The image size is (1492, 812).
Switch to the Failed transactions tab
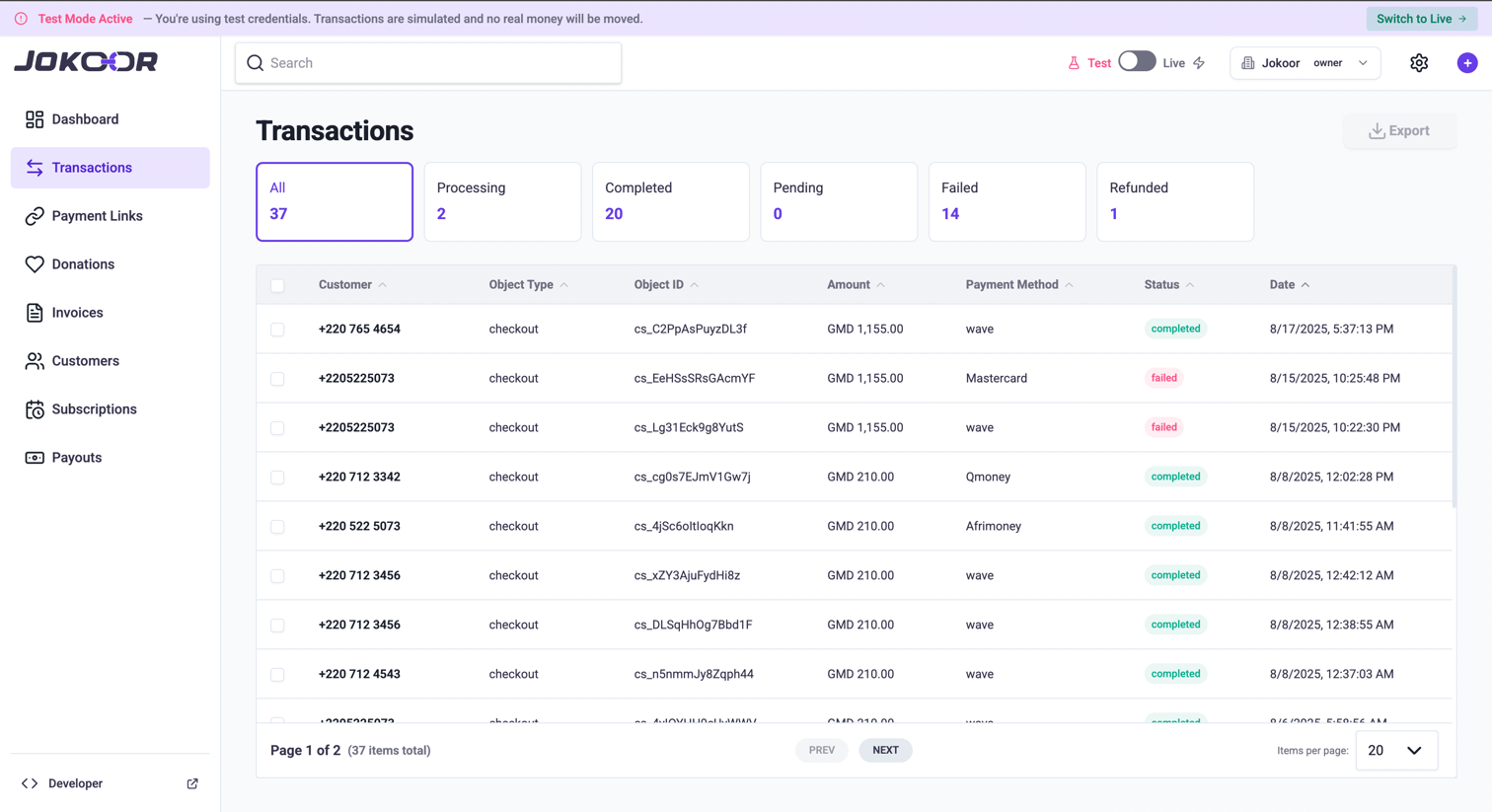(1007, 201)
